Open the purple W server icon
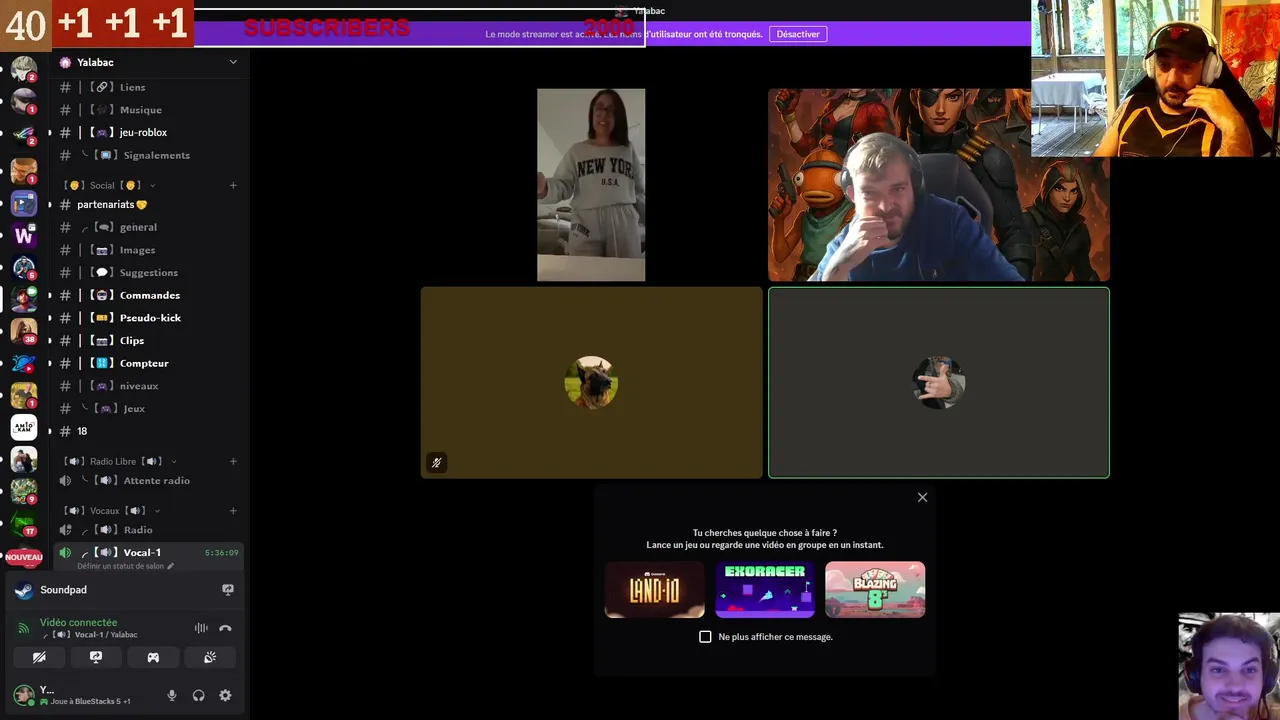1280x720 pixels. tap(24, 236)
